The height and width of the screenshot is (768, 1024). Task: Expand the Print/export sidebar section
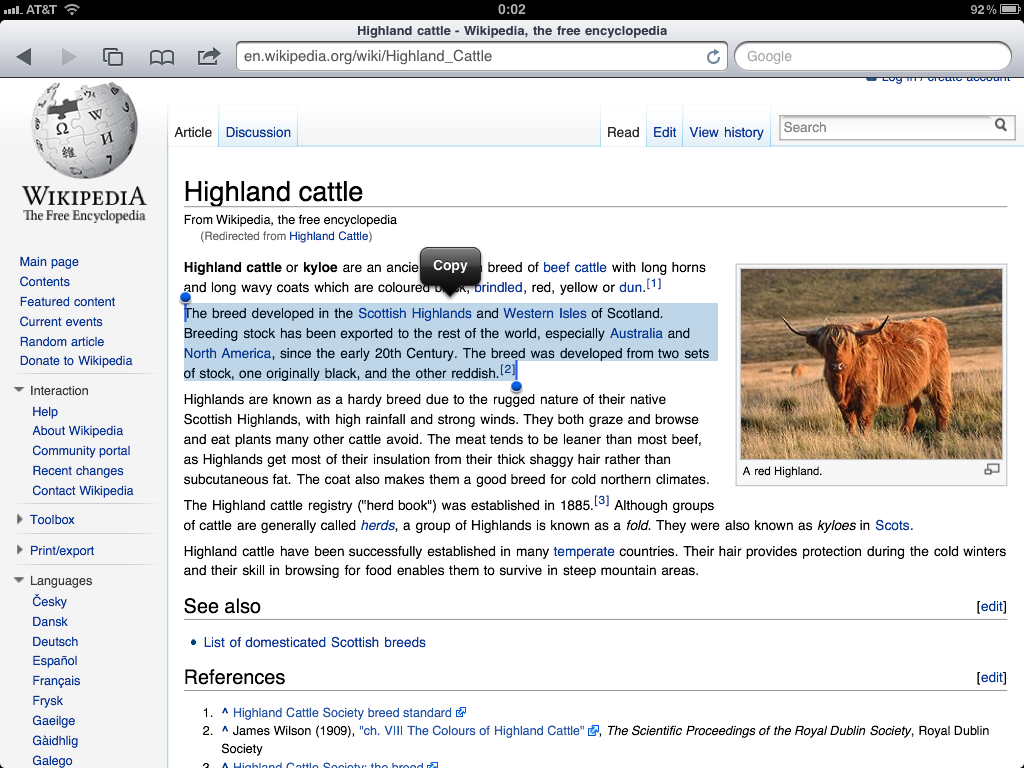(x=20, y=551)
